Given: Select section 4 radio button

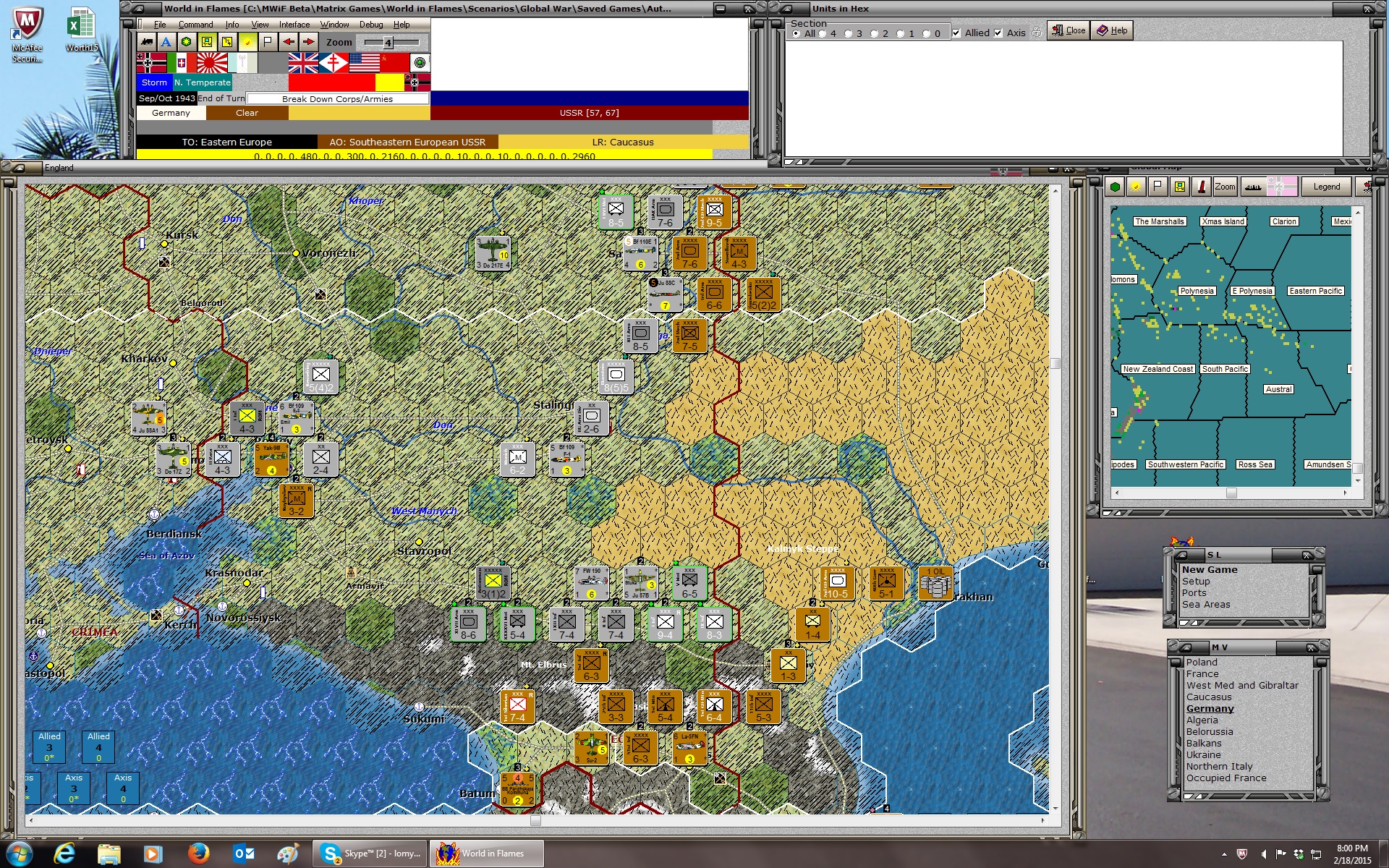Looking at the screenshot, I should [823, 33].
